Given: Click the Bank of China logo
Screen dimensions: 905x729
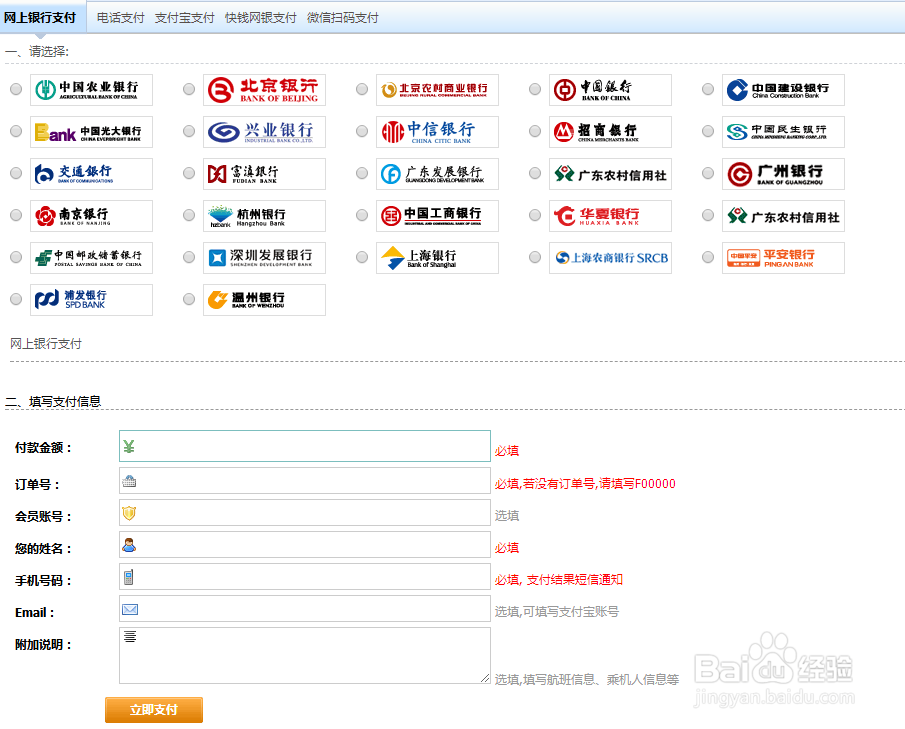Looking at the screenshot, I should coord(611,89).
